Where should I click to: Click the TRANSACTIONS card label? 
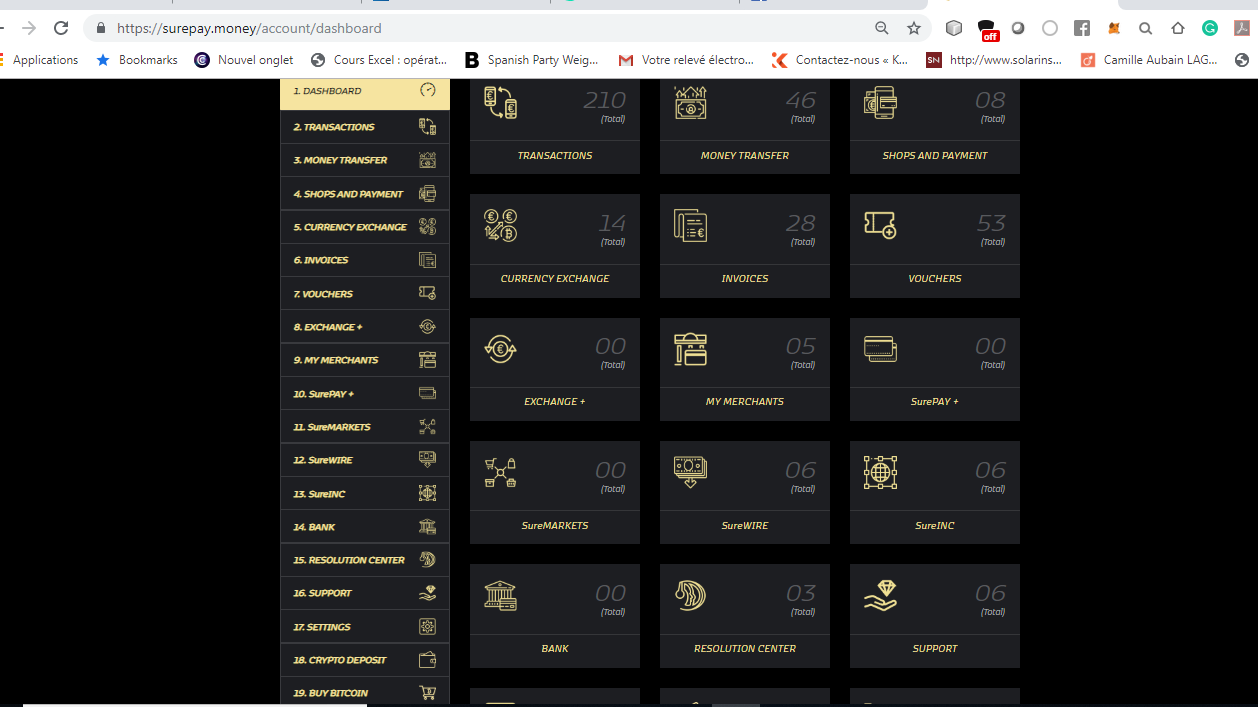point(555,156)
